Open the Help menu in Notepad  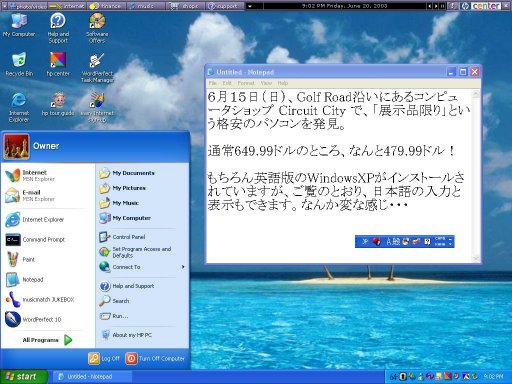coord(283,83)
